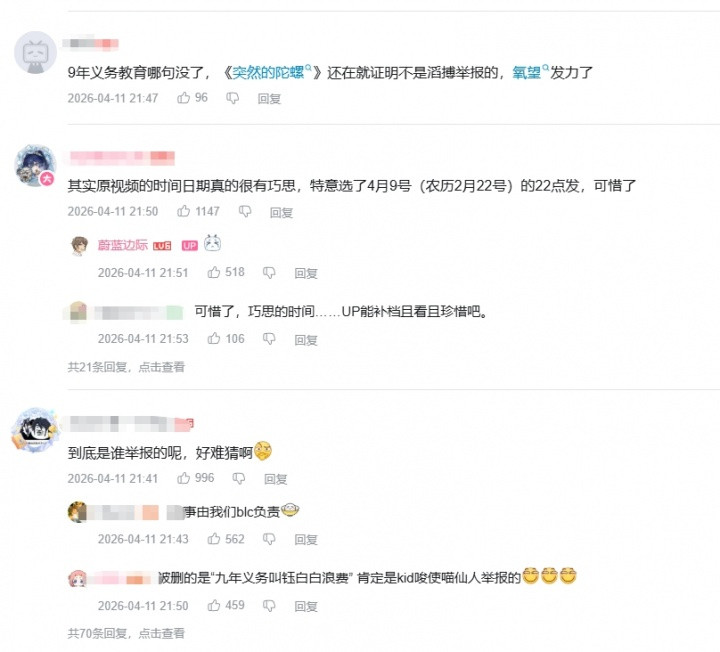Like 蔚蓝边际's reply with 518 likes
The height and width of the screenshot is (652, 720).
(x=214, y=272)
